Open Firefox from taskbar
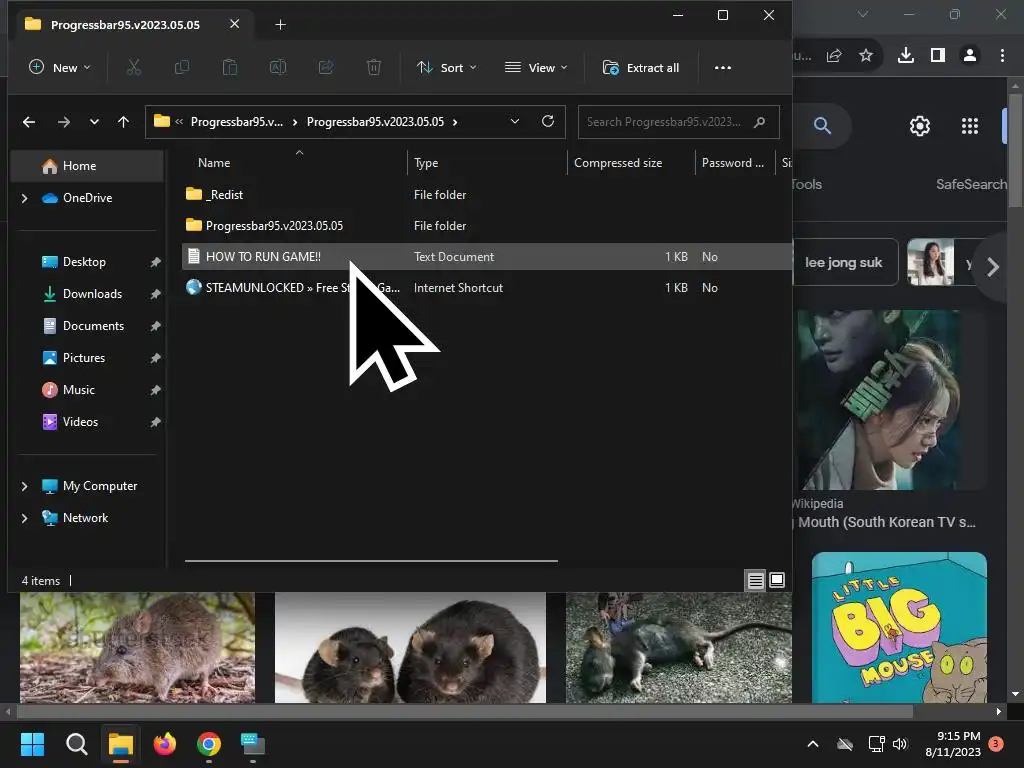Viewport: 1024px width, 768px height. click(165, 744)
